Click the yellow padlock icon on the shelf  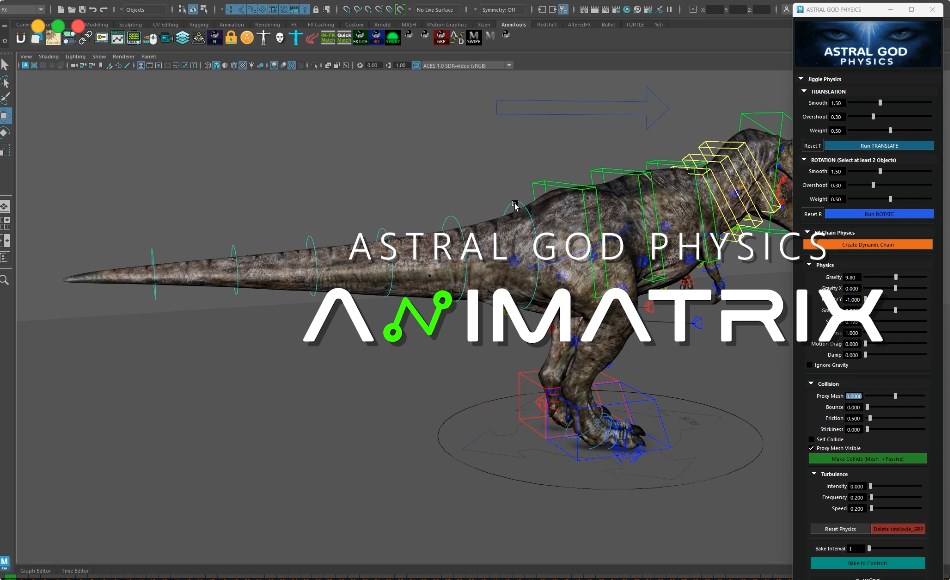pos(229,38)
